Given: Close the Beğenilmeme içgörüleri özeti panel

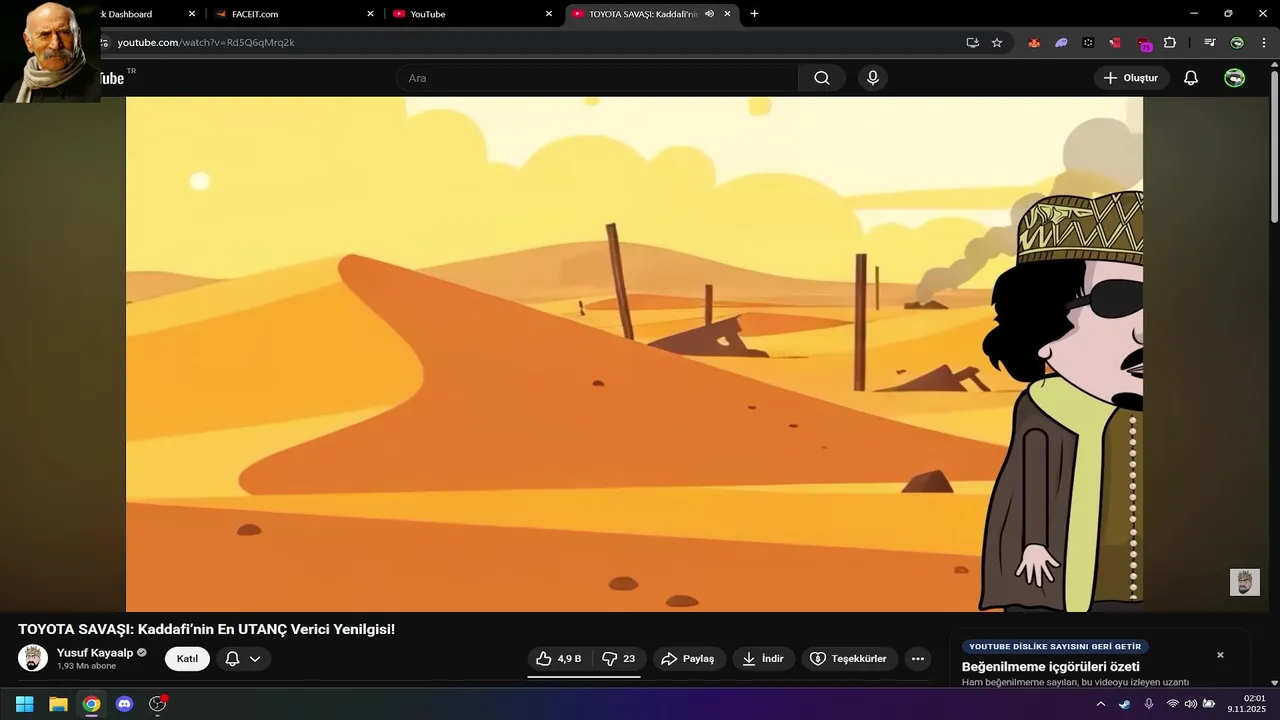Looking at the screenshot, I should pos(1220,655).
